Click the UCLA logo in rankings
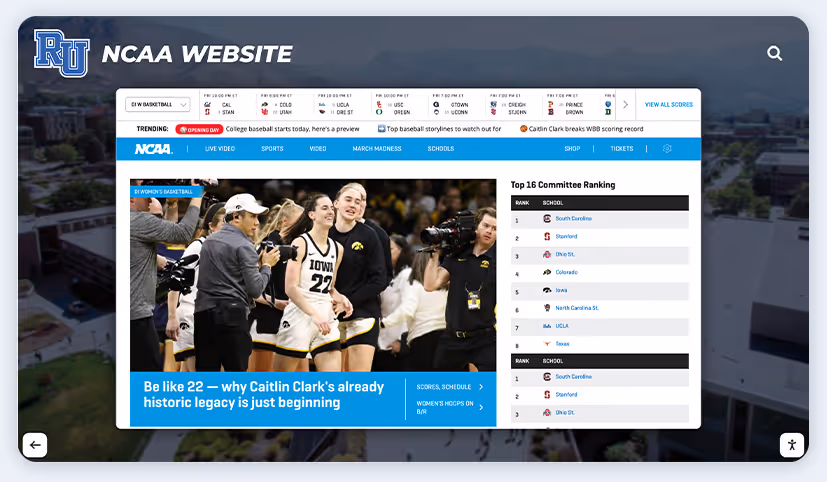 point(547,326)
